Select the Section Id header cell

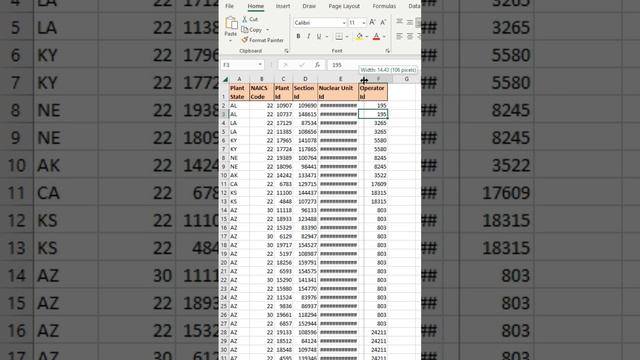[x=305, y=92]
